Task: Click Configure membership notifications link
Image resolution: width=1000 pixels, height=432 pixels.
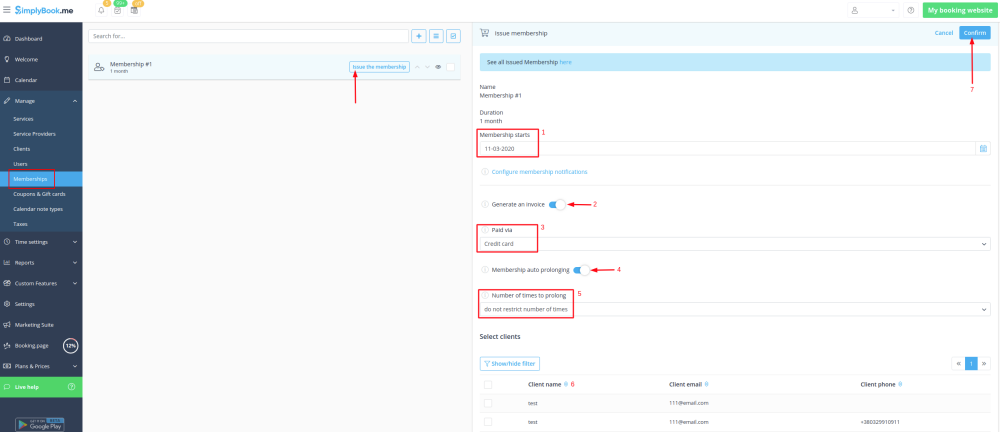Action: pos(539,172)
